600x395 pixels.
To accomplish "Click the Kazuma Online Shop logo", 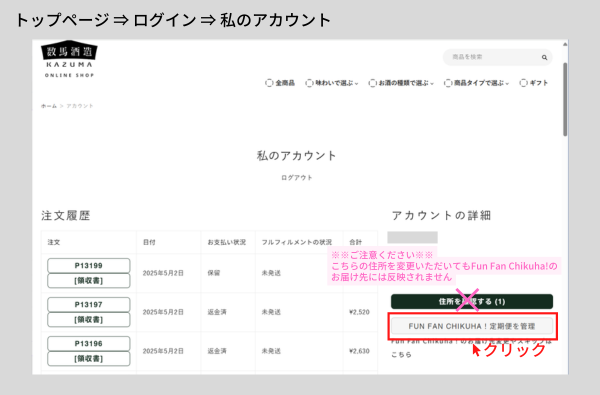I will point(69,59).
